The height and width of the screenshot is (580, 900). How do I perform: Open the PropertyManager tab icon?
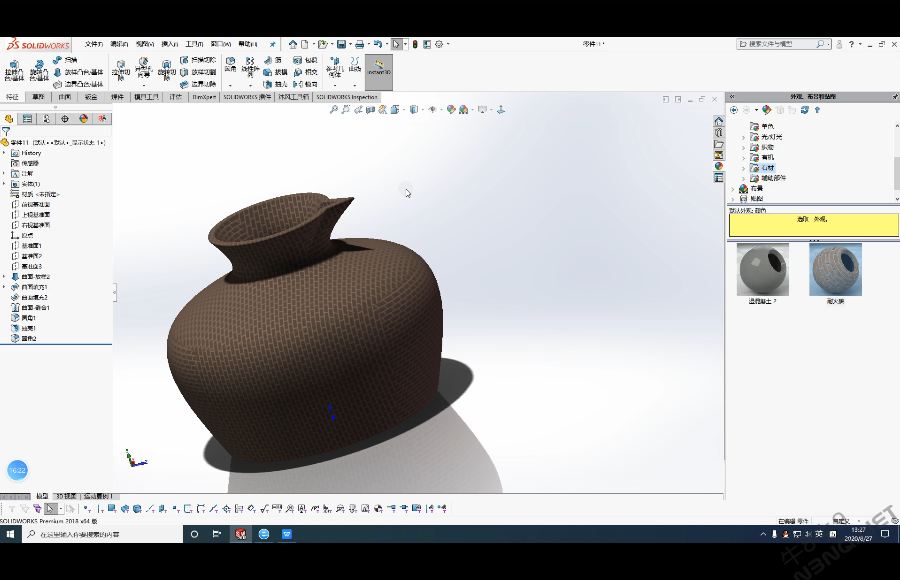[x=27, y=119]
